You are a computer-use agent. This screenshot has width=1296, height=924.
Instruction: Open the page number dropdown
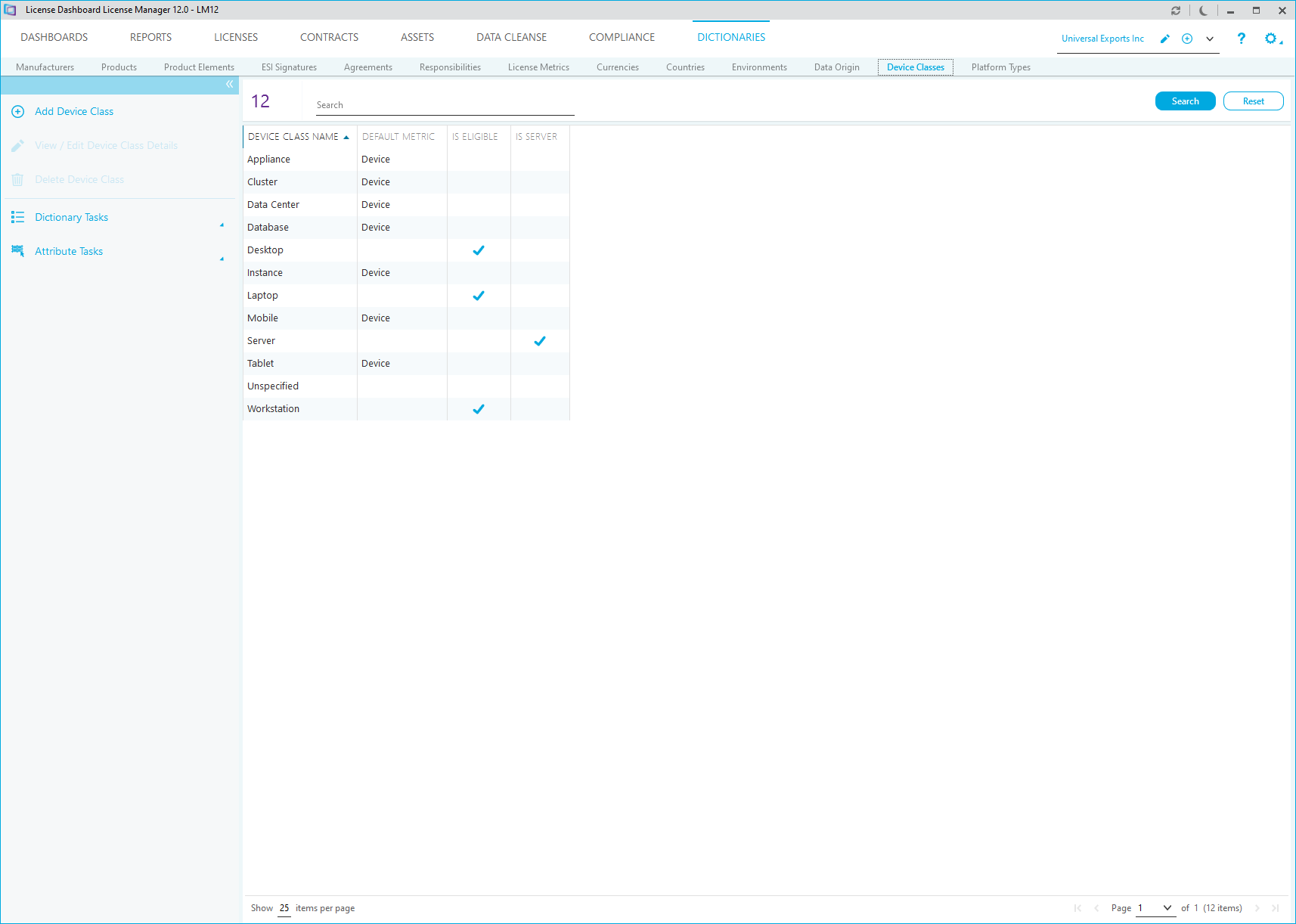1167,908
